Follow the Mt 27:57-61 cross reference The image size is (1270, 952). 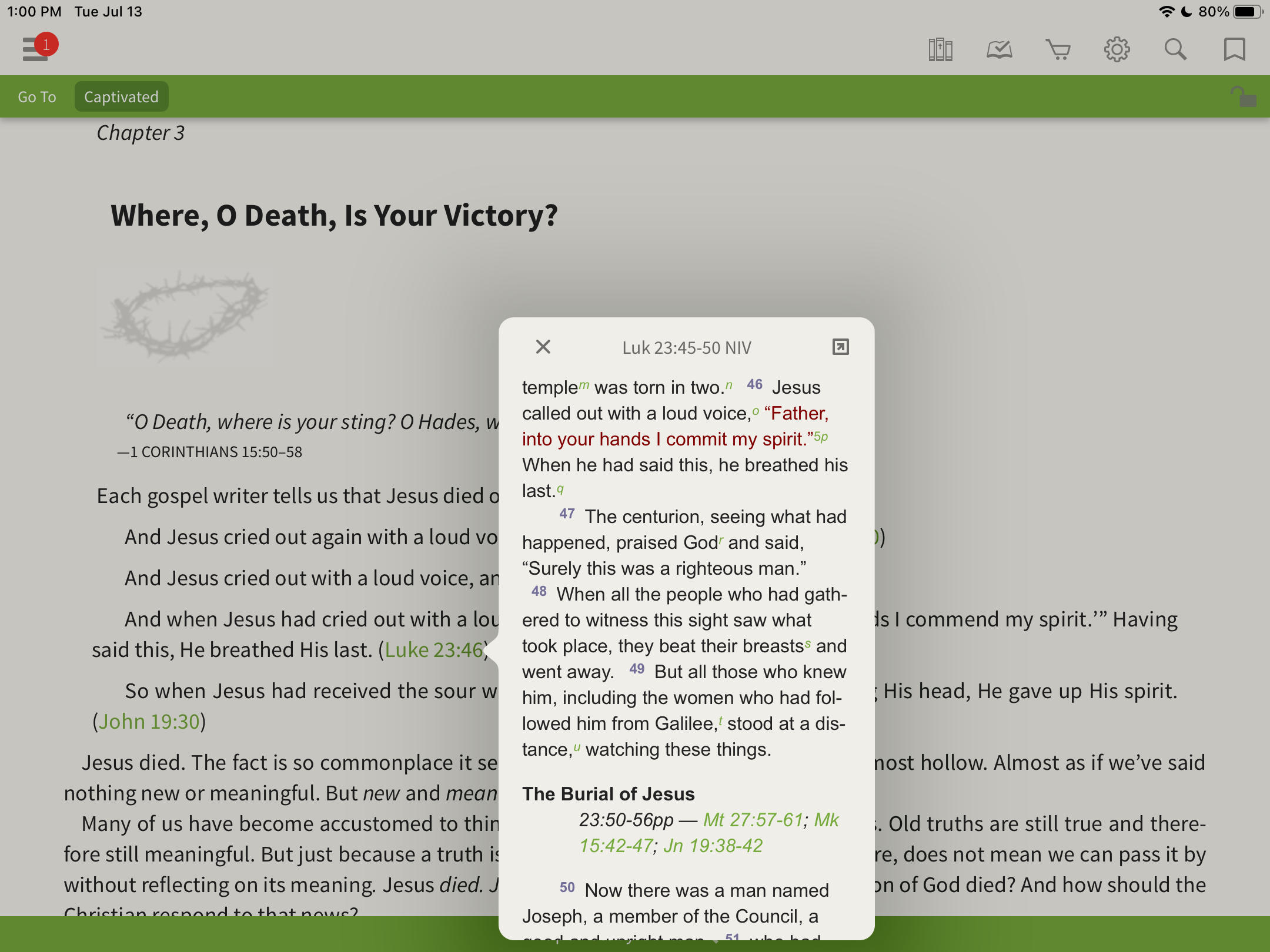(753, 820)
